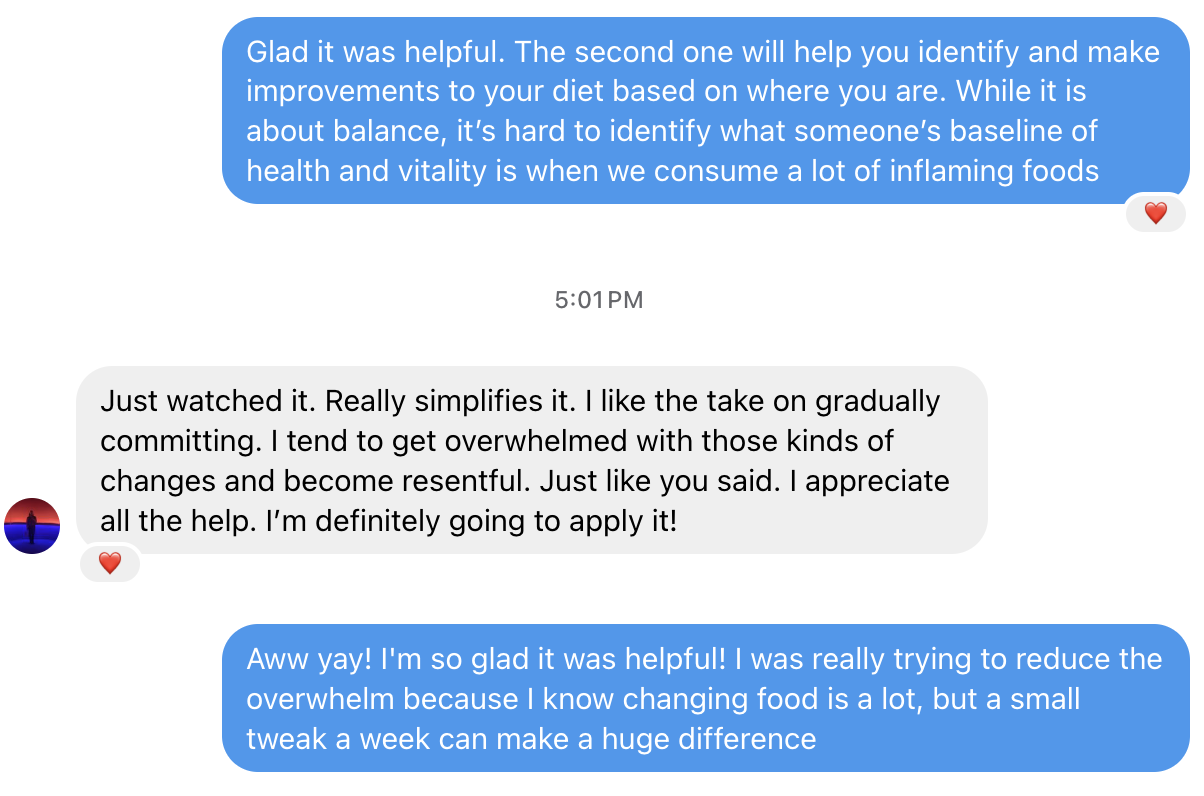Click the phrase "Just like you said"

pyautogui.click(x=660, y=481)
